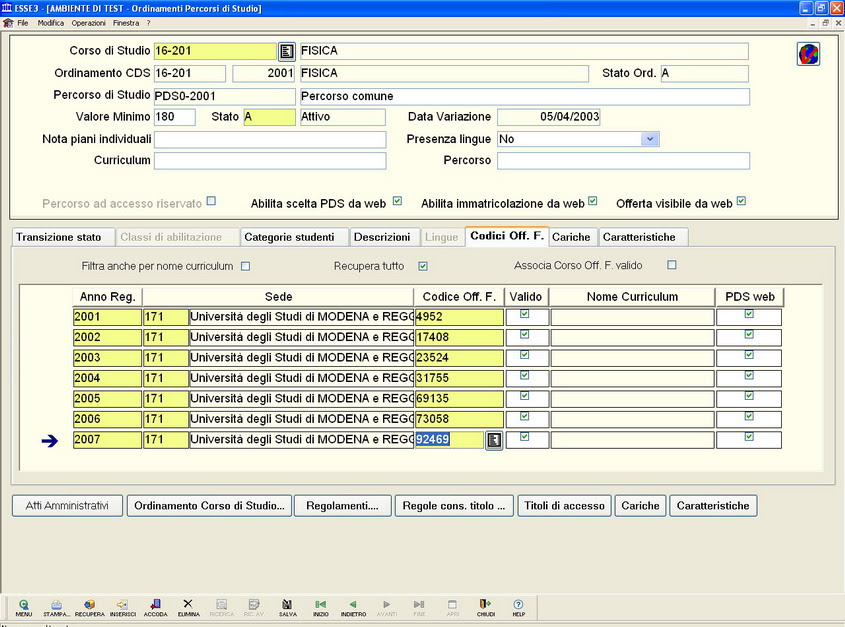
Task: Expand the Presenza lingue dropdown
Action: click(x=650, y=139)
